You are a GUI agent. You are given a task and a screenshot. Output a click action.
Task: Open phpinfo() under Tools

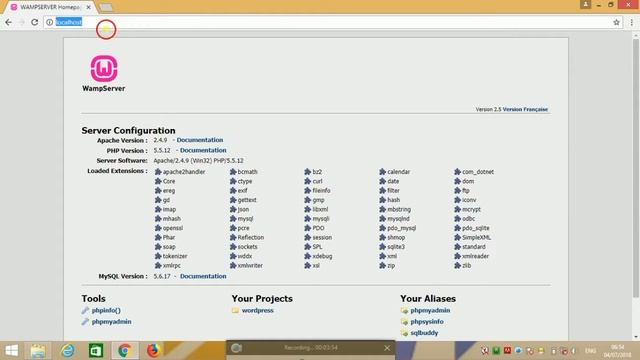tap(106, 311)
